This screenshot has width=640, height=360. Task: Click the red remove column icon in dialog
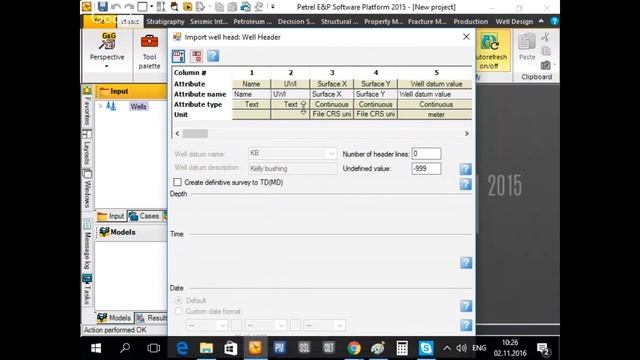point(196,56)
